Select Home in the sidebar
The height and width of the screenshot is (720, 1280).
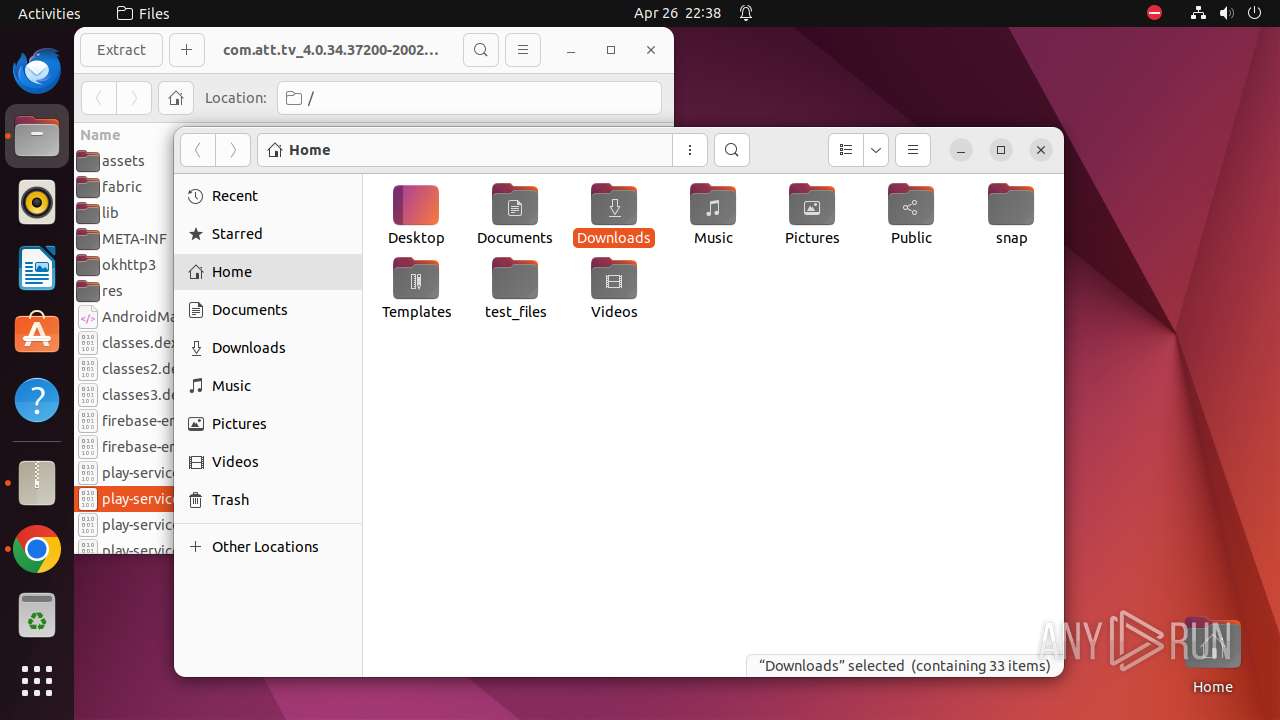pyautogui.click(x=268, y=272)
